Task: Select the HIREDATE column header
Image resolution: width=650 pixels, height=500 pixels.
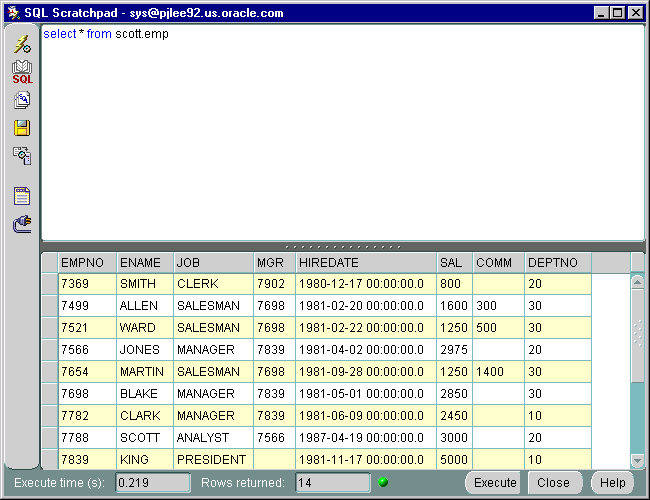Action: coord(365,262)
